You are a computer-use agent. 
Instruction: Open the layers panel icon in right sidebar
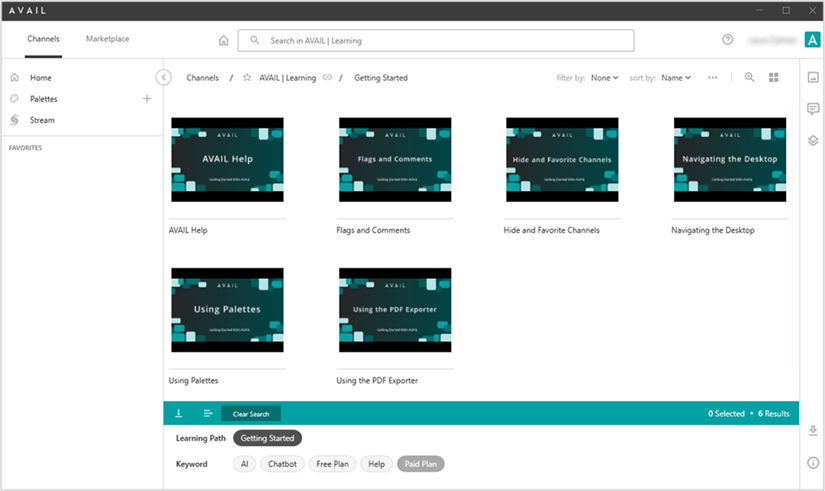pos(813,140)
